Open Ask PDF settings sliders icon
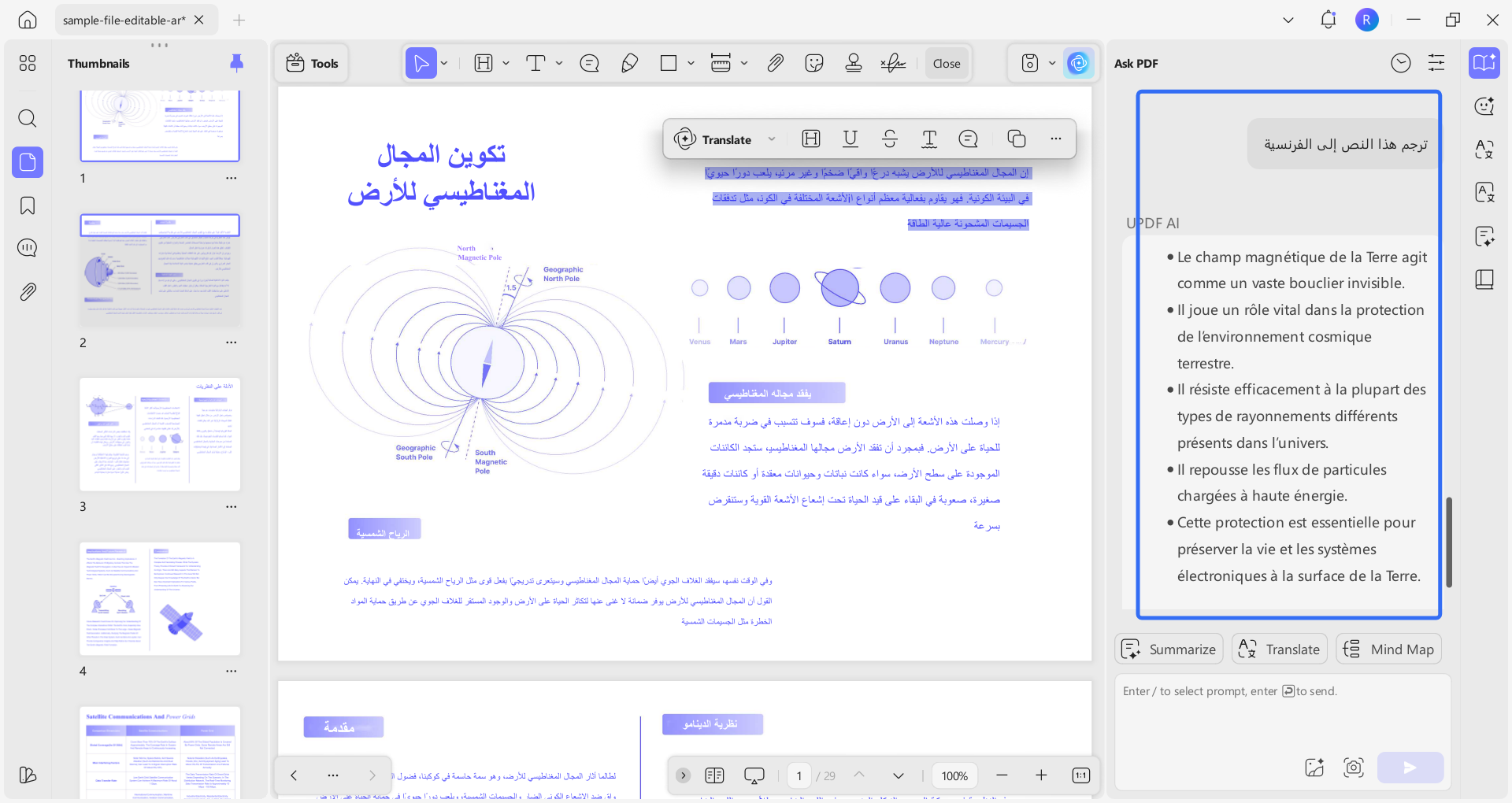Screen dimensions: 1512x803 [x=1436, y=63]
